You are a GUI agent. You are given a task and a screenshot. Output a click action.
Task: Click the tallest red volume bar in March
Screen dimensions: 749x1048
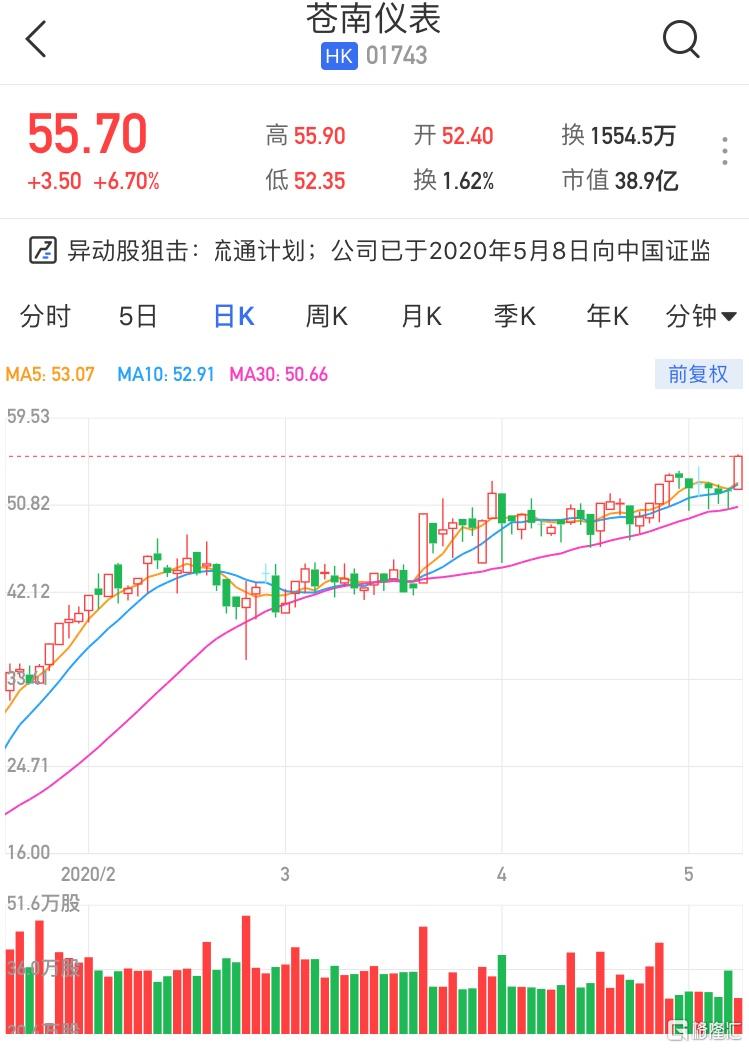click(423, 980)
